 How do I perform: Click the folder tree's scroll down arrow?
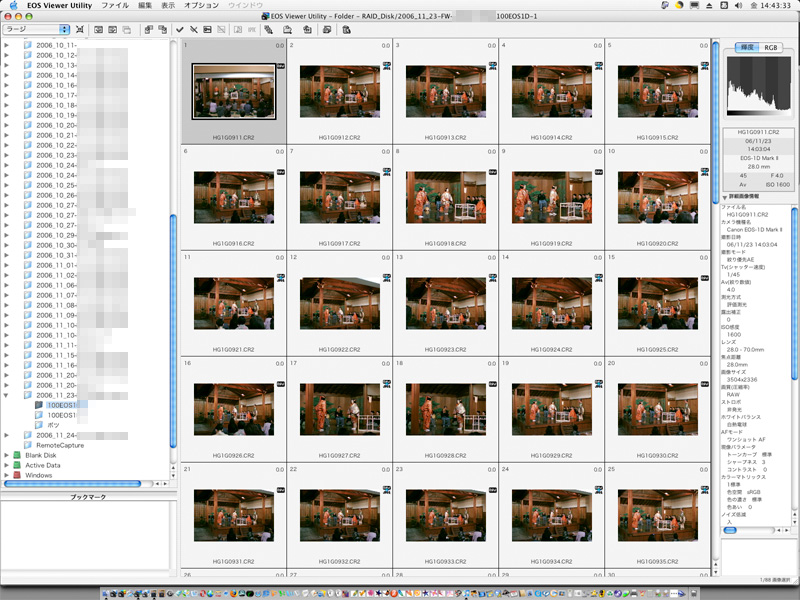point(173,475)
